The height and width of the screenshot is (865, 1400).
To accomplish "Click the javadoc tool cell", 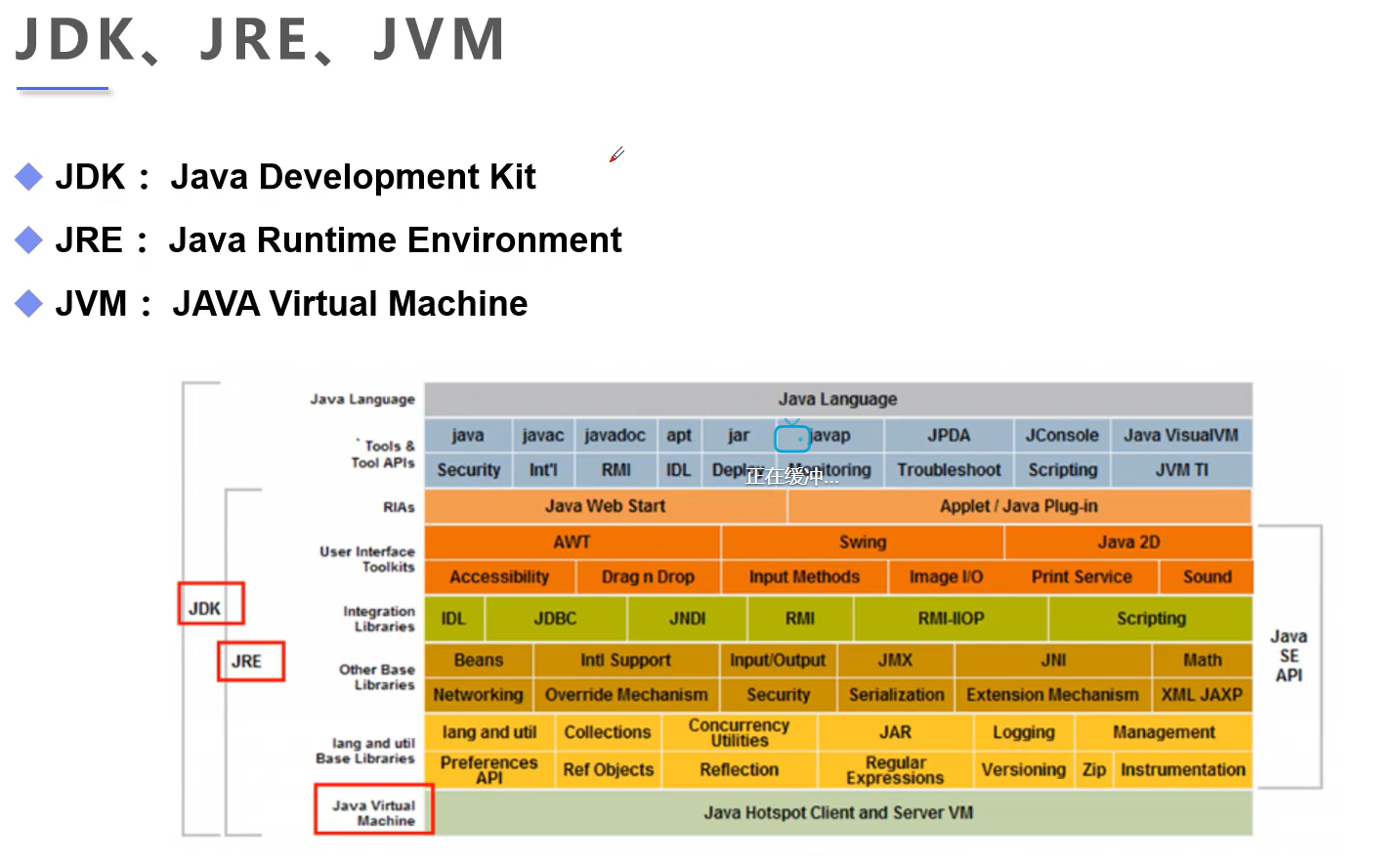I will [x=615, y=435].
